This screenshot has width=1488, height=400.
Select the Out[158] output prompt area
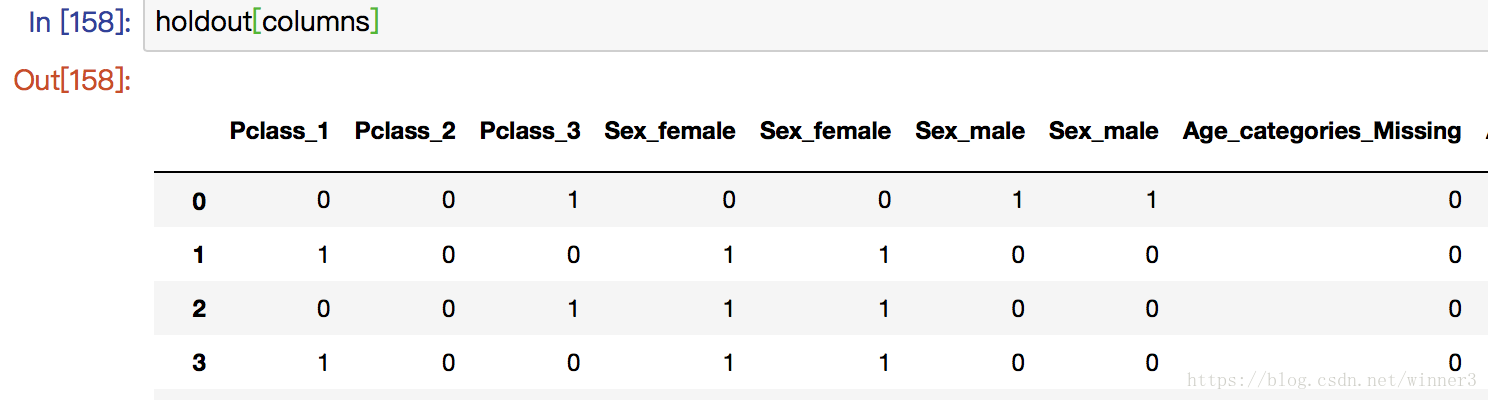72,80
